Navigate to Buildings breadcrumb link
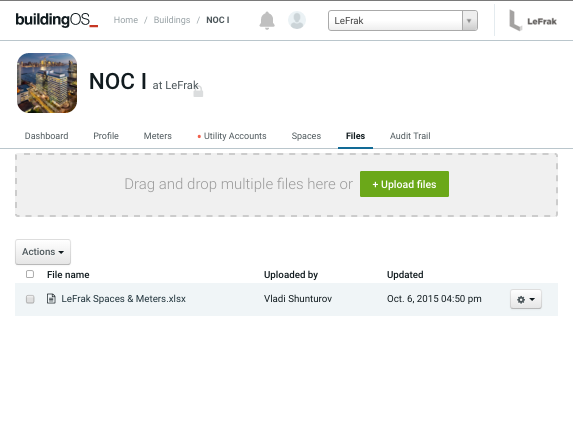The width and height of the screenshot is (573, 437). pos(172,20)
